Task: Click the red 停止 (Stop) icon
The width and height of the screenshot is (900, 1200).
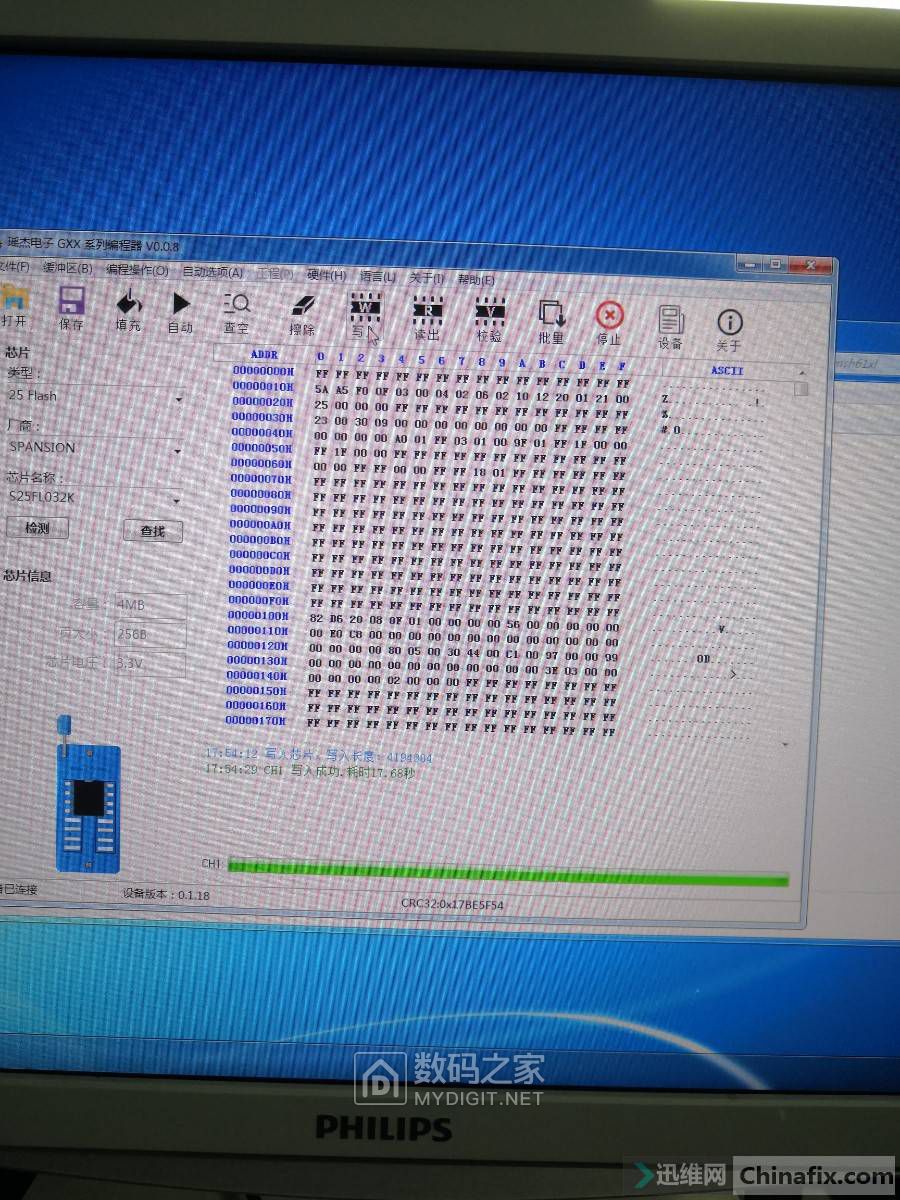Action: (x=609, y=315)
